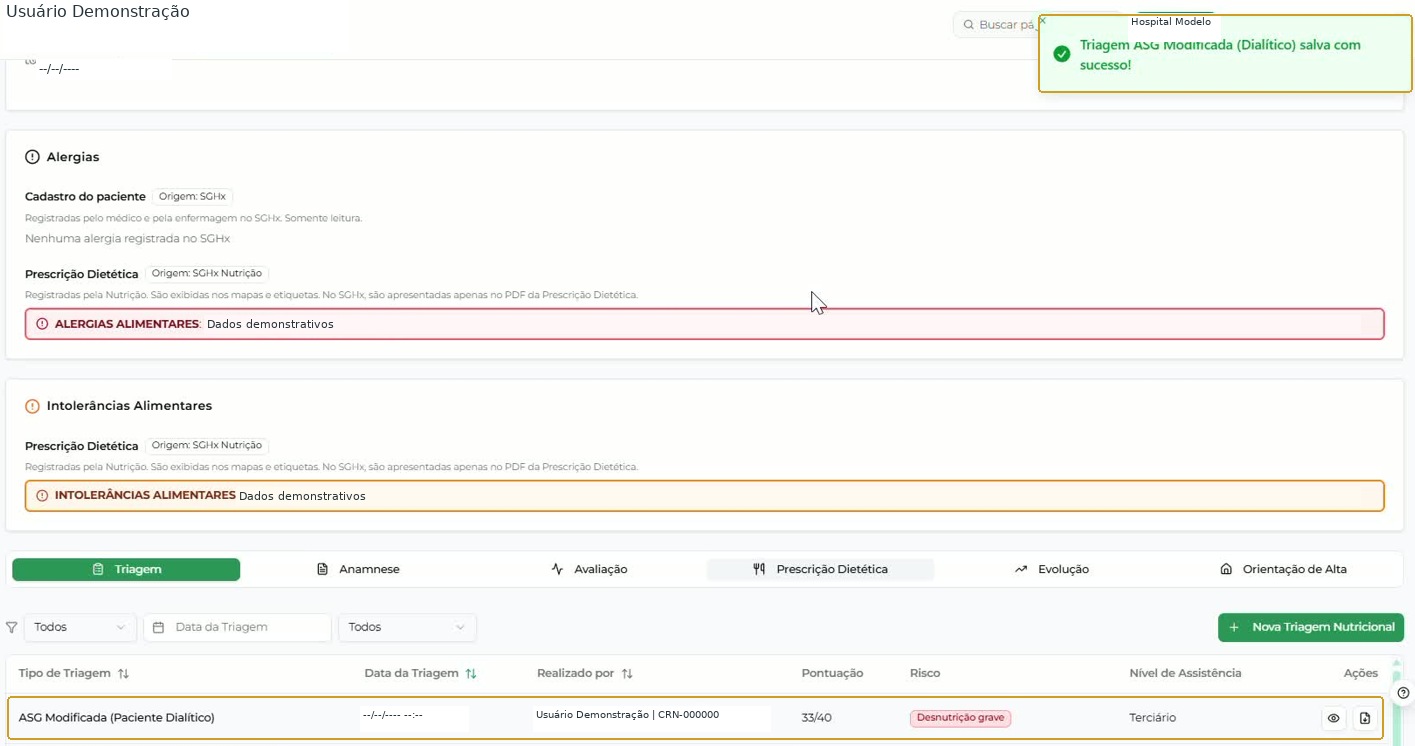This screenshot has height=746, width=1415.
Task: Open the help question mark icon
Action: [1403, 693]
